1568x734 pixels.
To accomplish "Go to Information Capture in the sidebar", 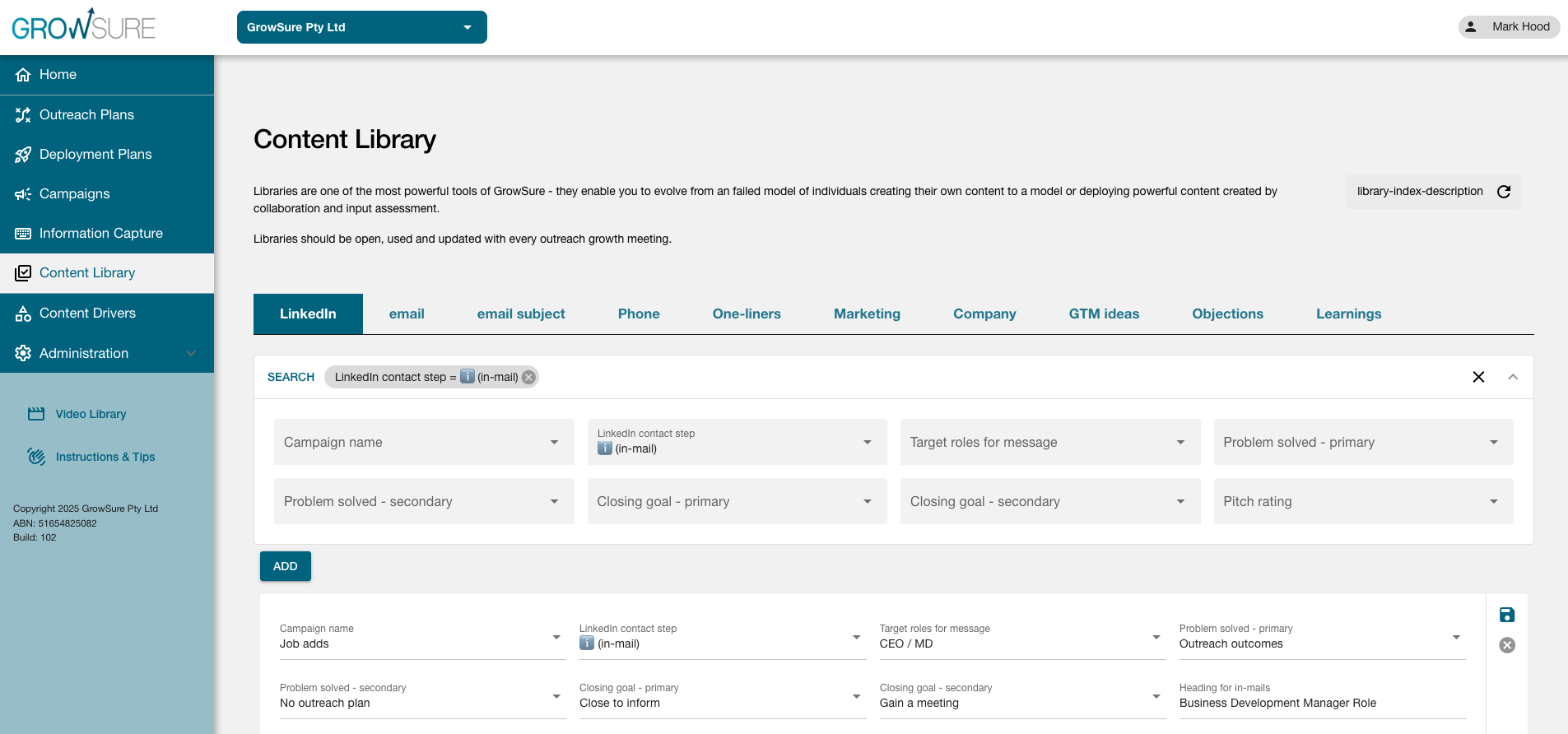I will tap(107, 234).
